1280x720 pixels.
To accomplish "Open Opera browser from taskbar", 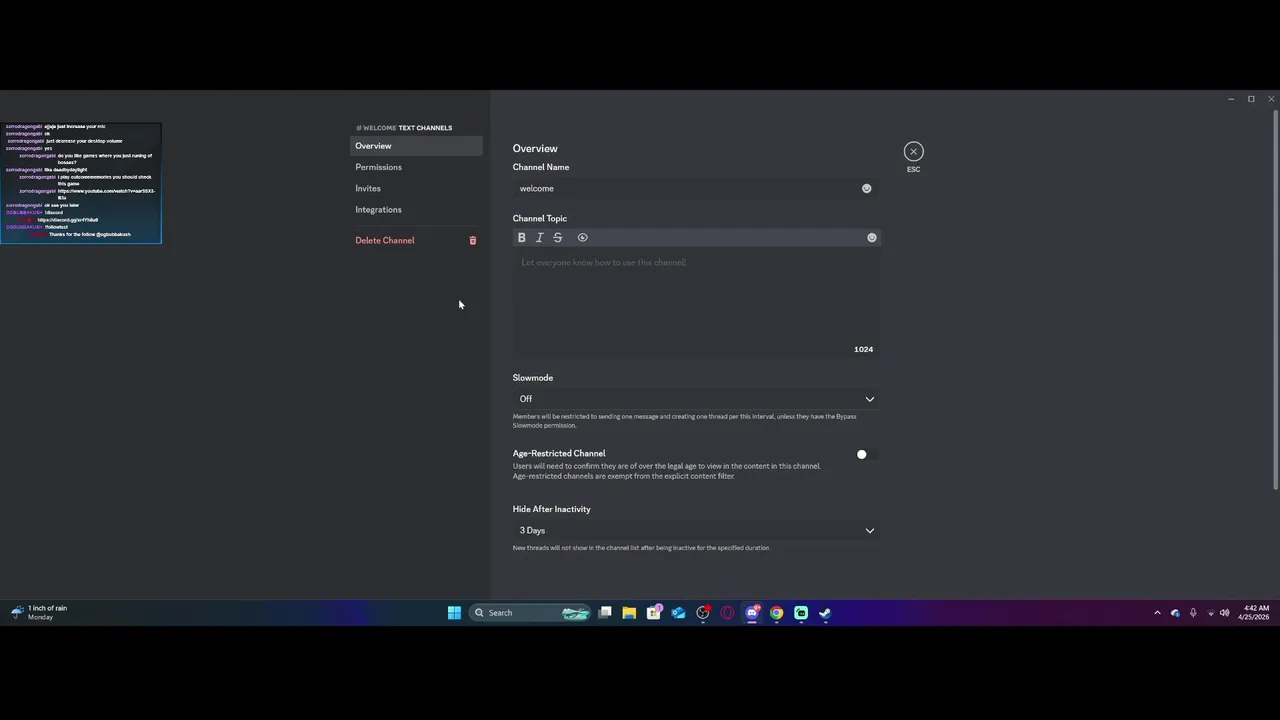I will click(727, 613).
